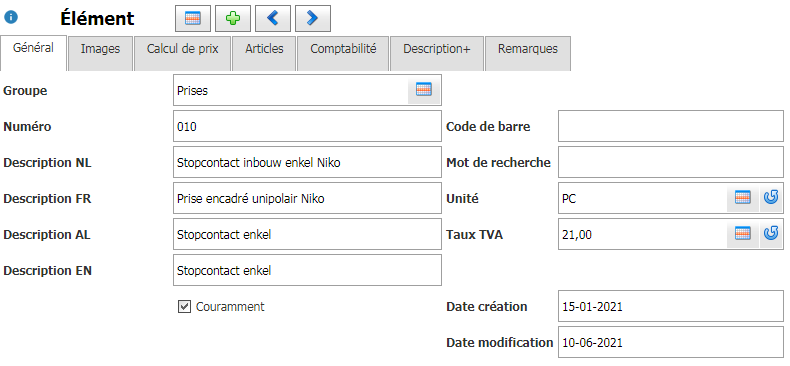Viewport: 790px width, 366px height.
Task: Click the Description NL label
Action: coord(47,163)
